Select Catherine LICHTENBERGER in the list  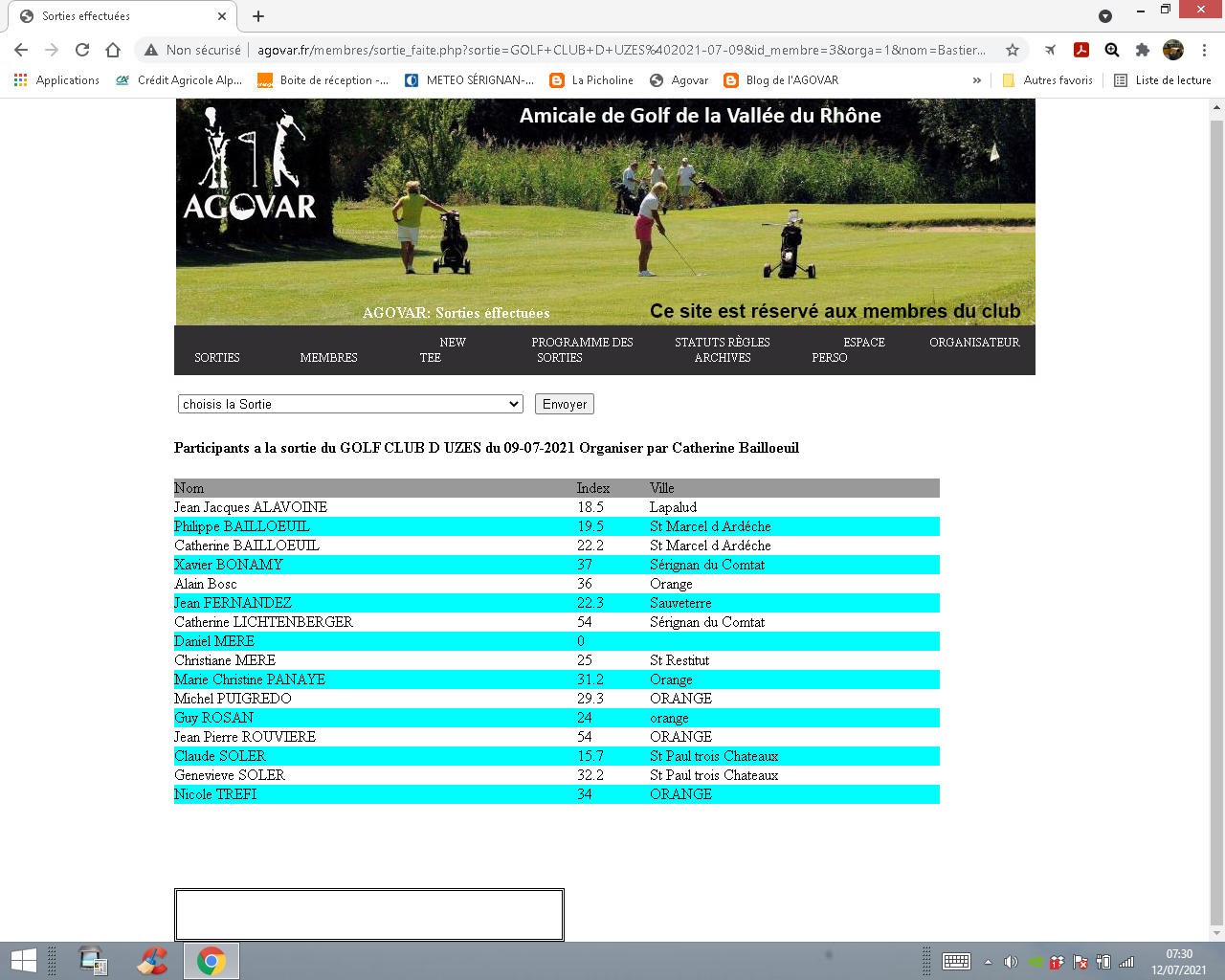click(263, 622)
